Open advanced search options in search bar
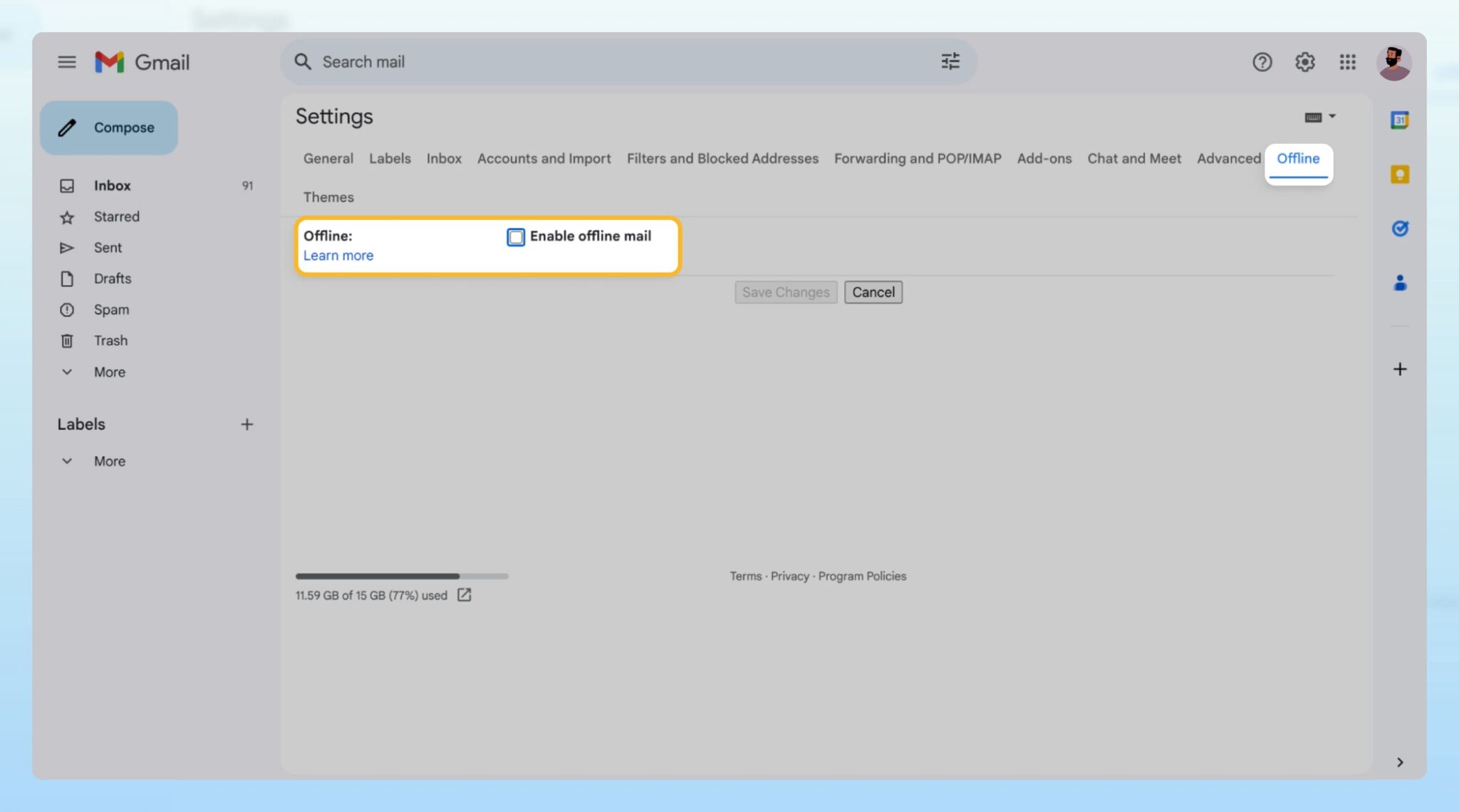The image size is (1459, 812). [x=950, y=61]
